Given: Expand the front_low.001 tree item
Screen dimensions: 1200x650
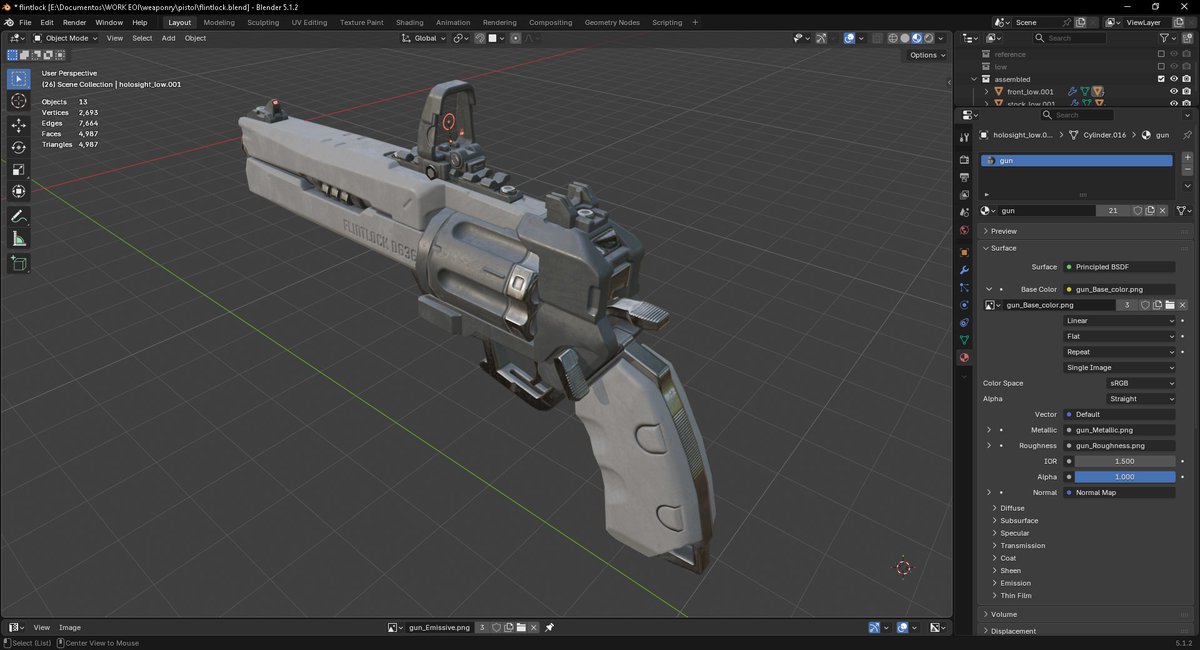Looking at the screenshot, I should (987, 91).
